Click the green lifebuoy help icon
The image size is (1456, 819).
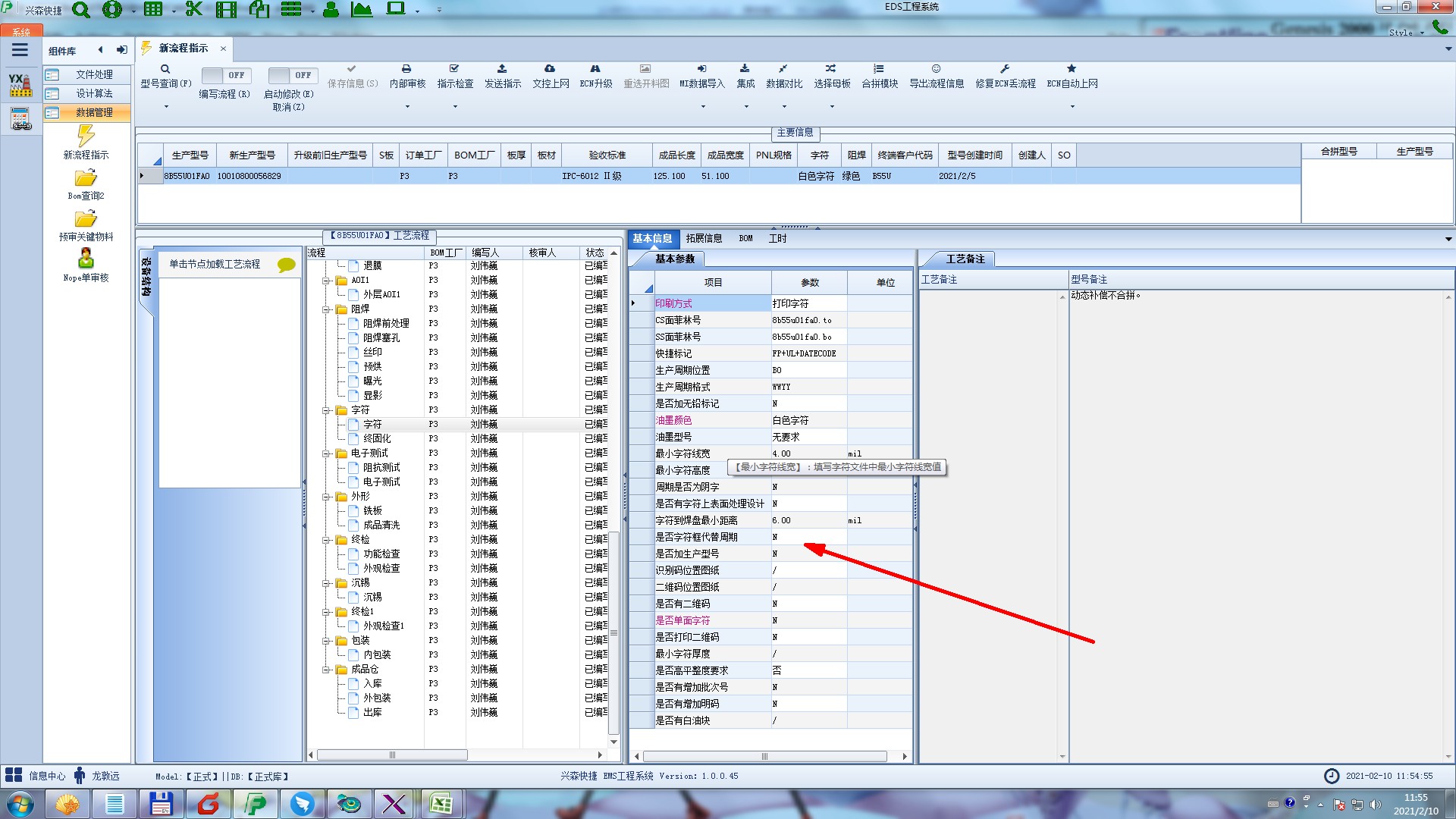point(112,10)
